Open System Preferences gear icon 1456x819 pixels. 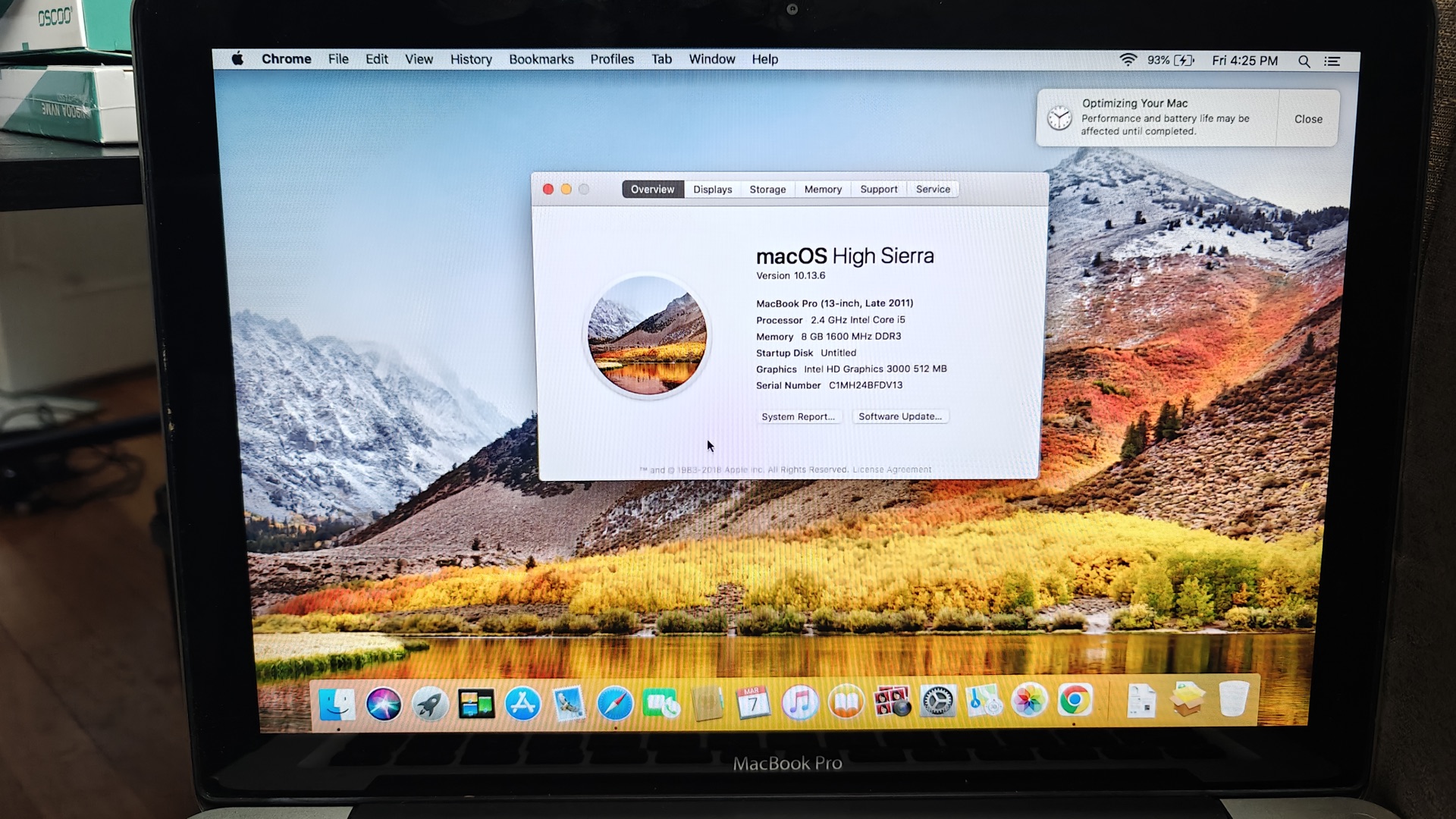click(938, 701)
